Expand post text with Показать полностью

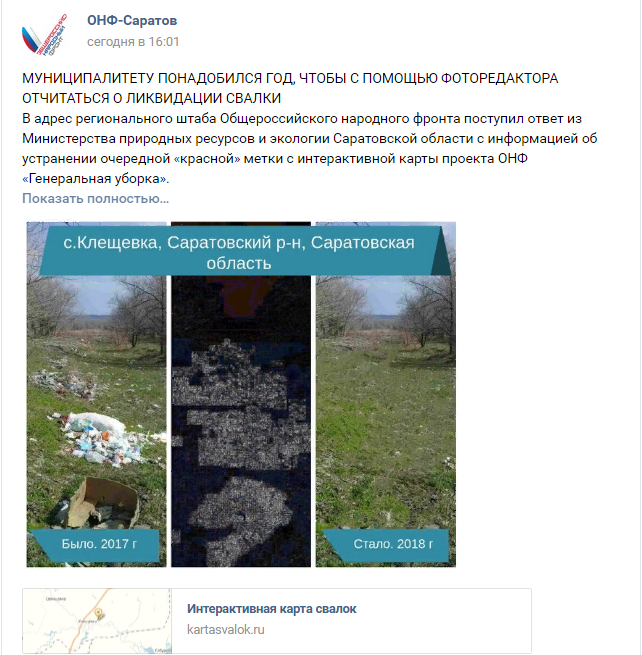click(x=96, y=198)
